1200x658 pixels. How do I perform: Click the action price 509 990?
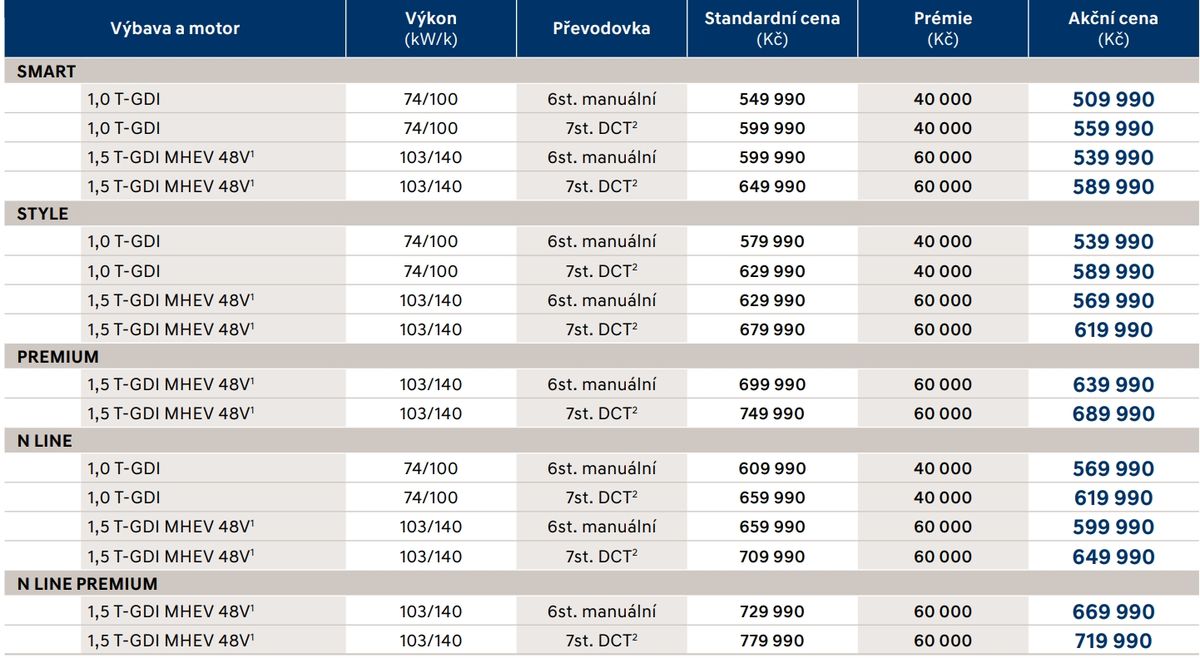point(1113,100)
